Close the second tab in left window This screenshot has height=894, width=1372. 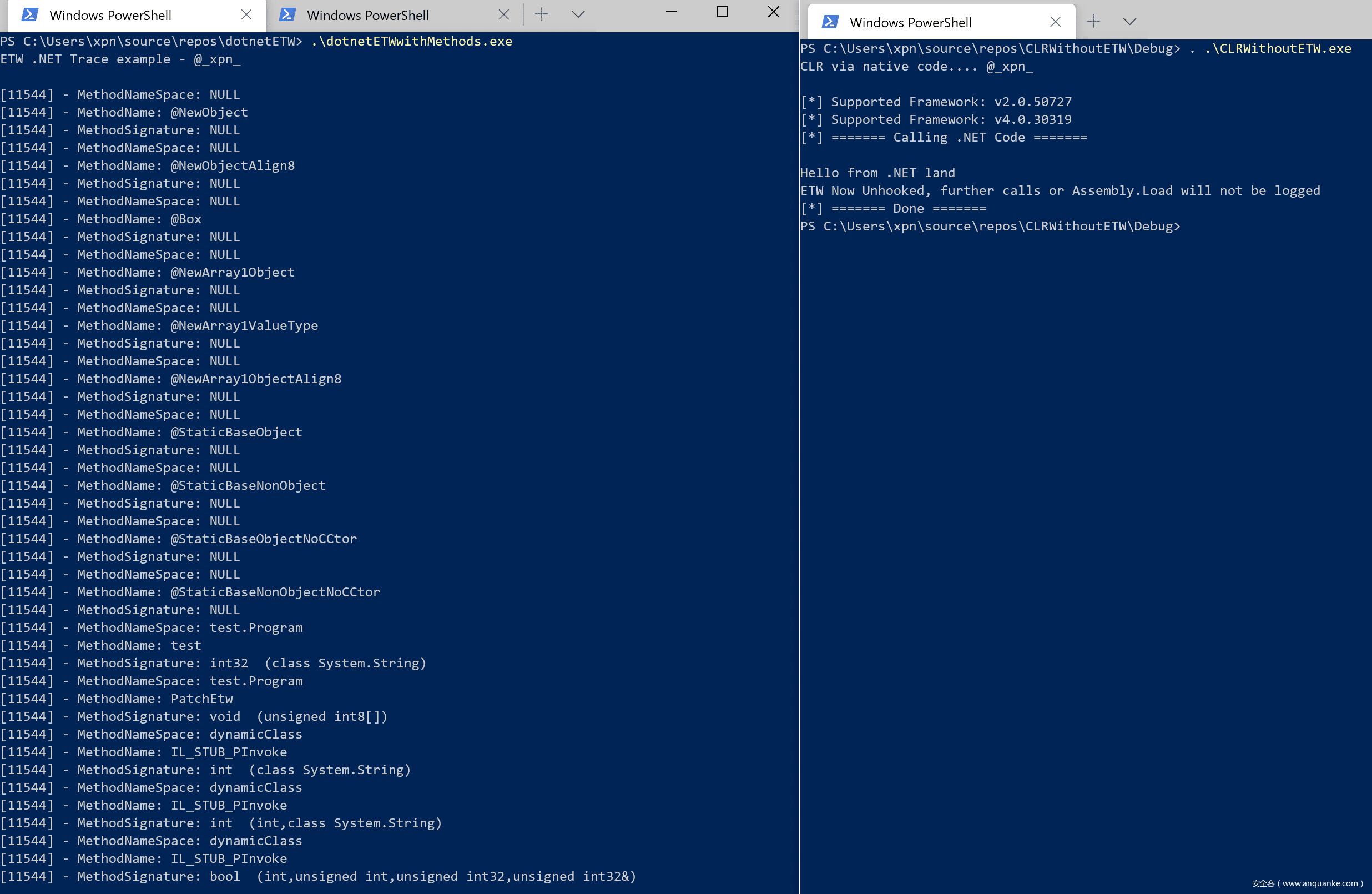point(503,15)
